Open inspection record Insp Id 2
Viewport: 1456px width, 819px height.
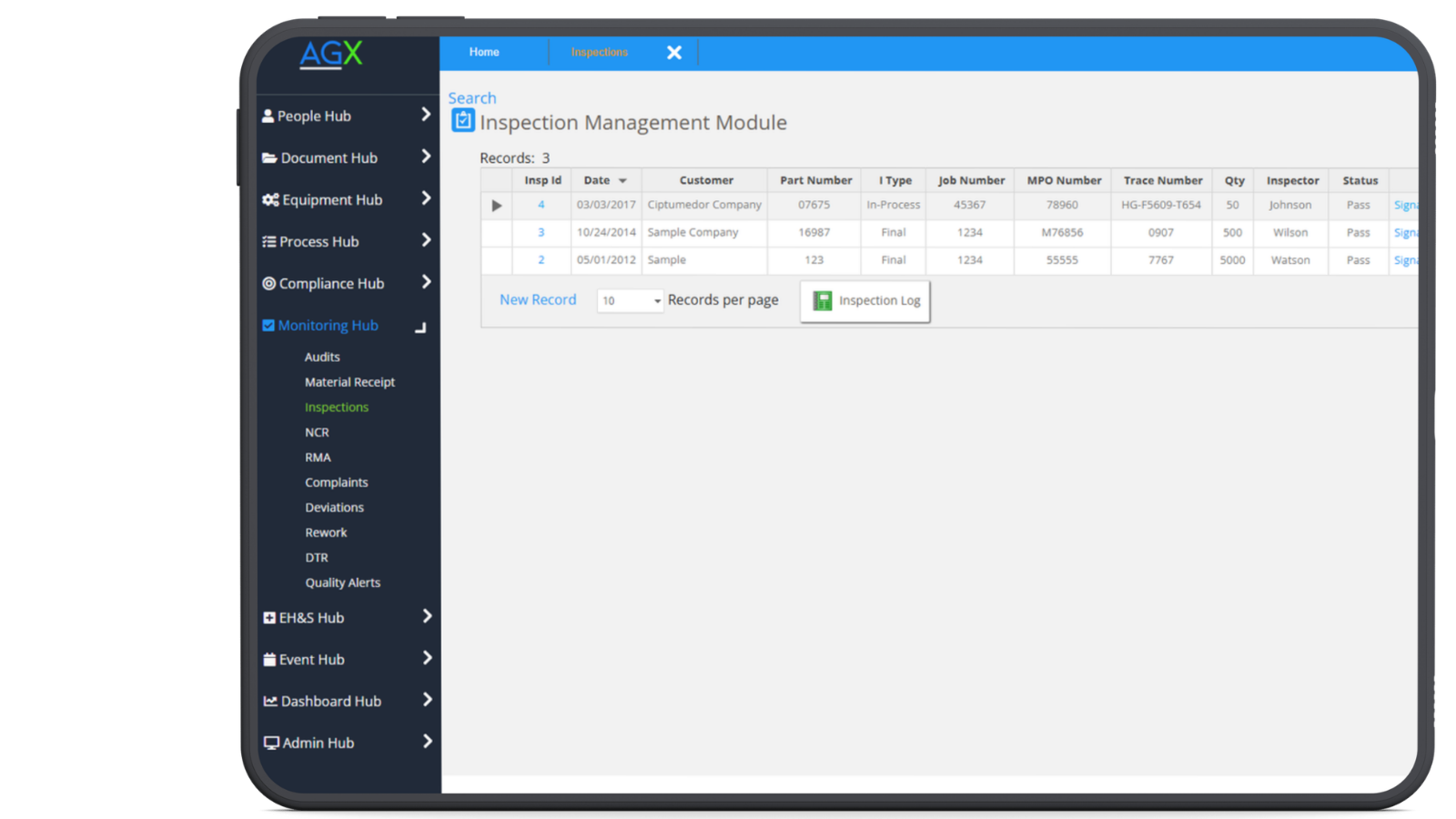(541, 259)
